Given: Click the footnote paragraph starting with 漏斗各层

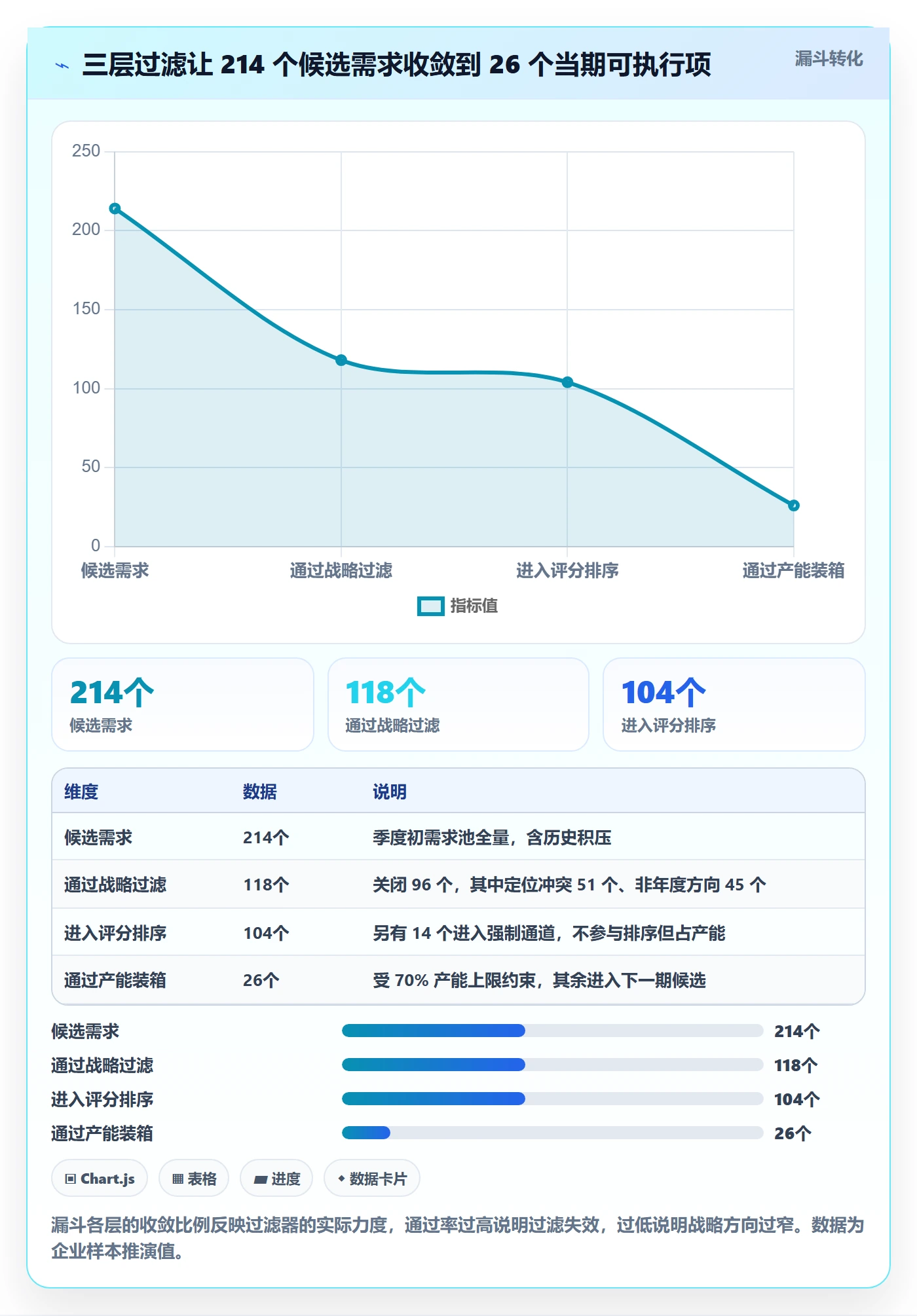Looking at the screenshot, I should tap(458, 1238).
